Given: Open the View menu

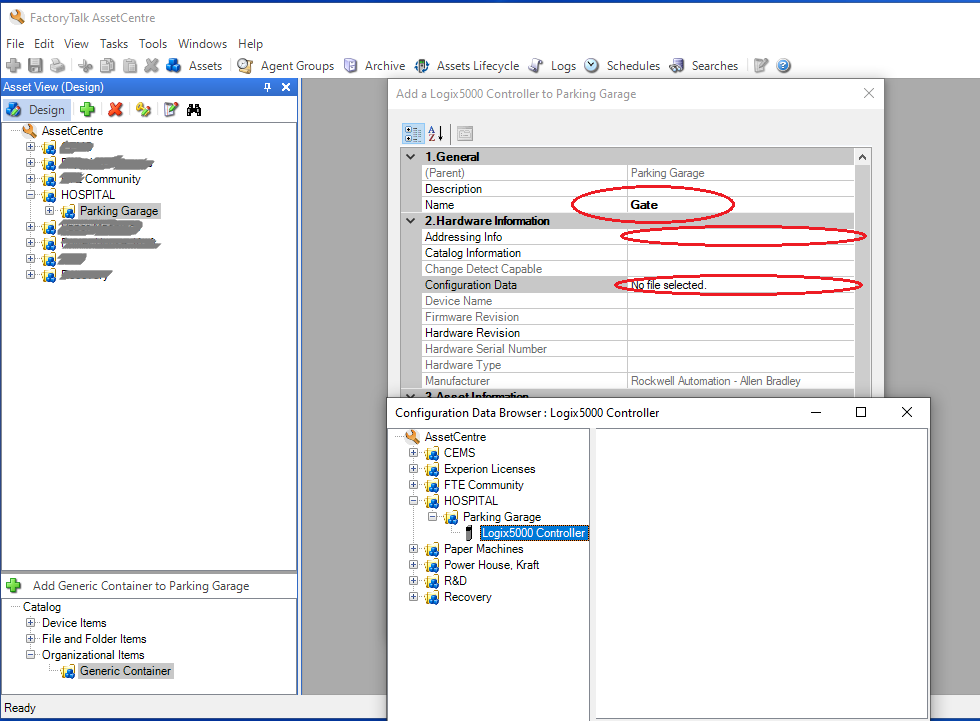Looking at the screenshot, I should pyautogui.click(x=76, y=44).
